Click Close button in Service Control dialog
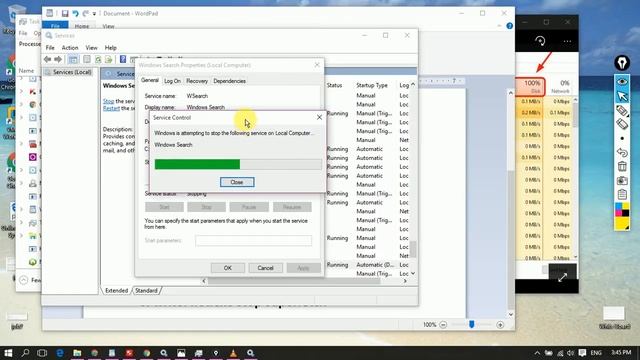The height and width of the screenshot is (360, 640). click(x=237, y=182)
